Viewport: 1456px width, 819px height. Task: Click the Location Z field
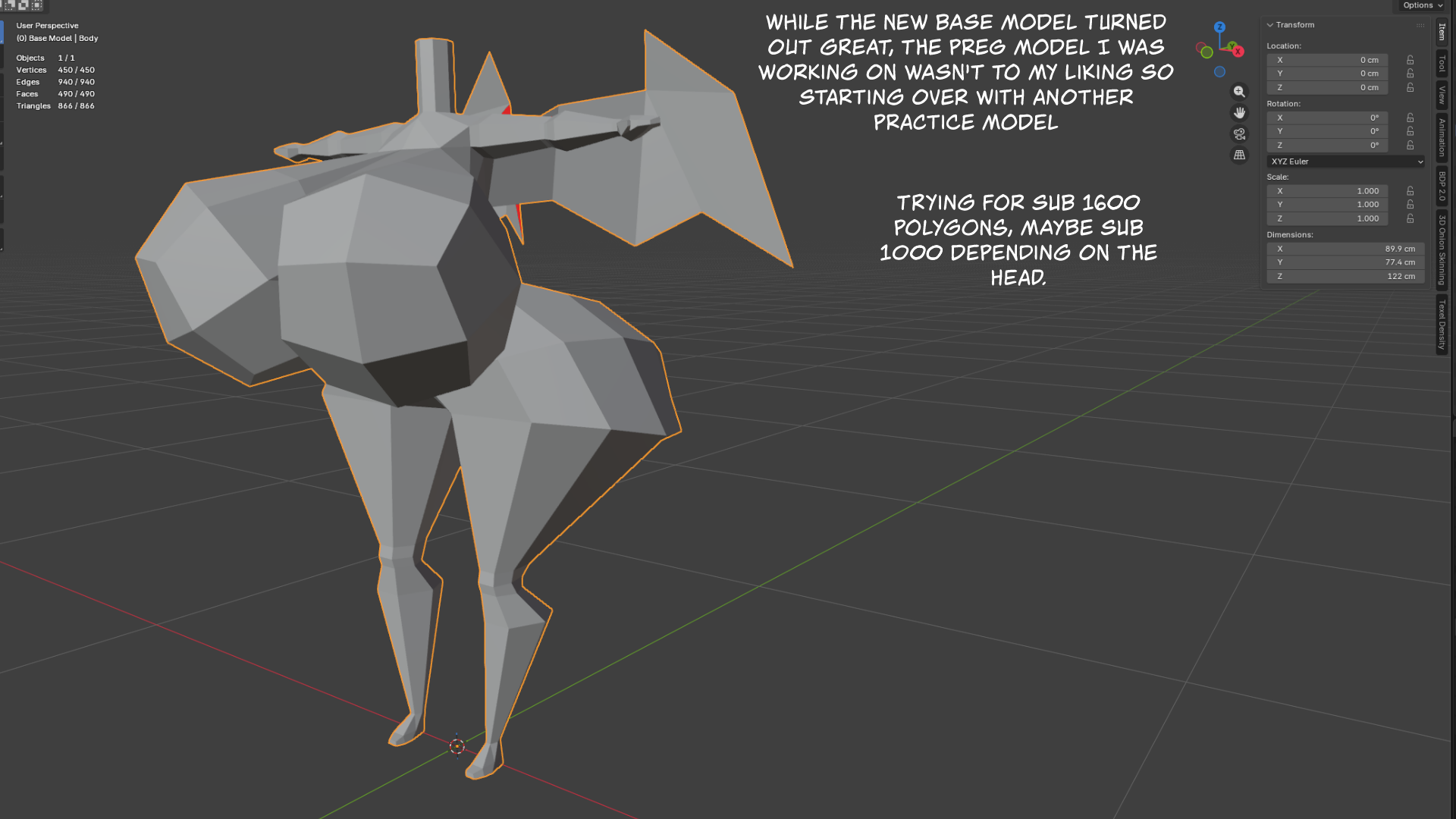click(1327, 87)
